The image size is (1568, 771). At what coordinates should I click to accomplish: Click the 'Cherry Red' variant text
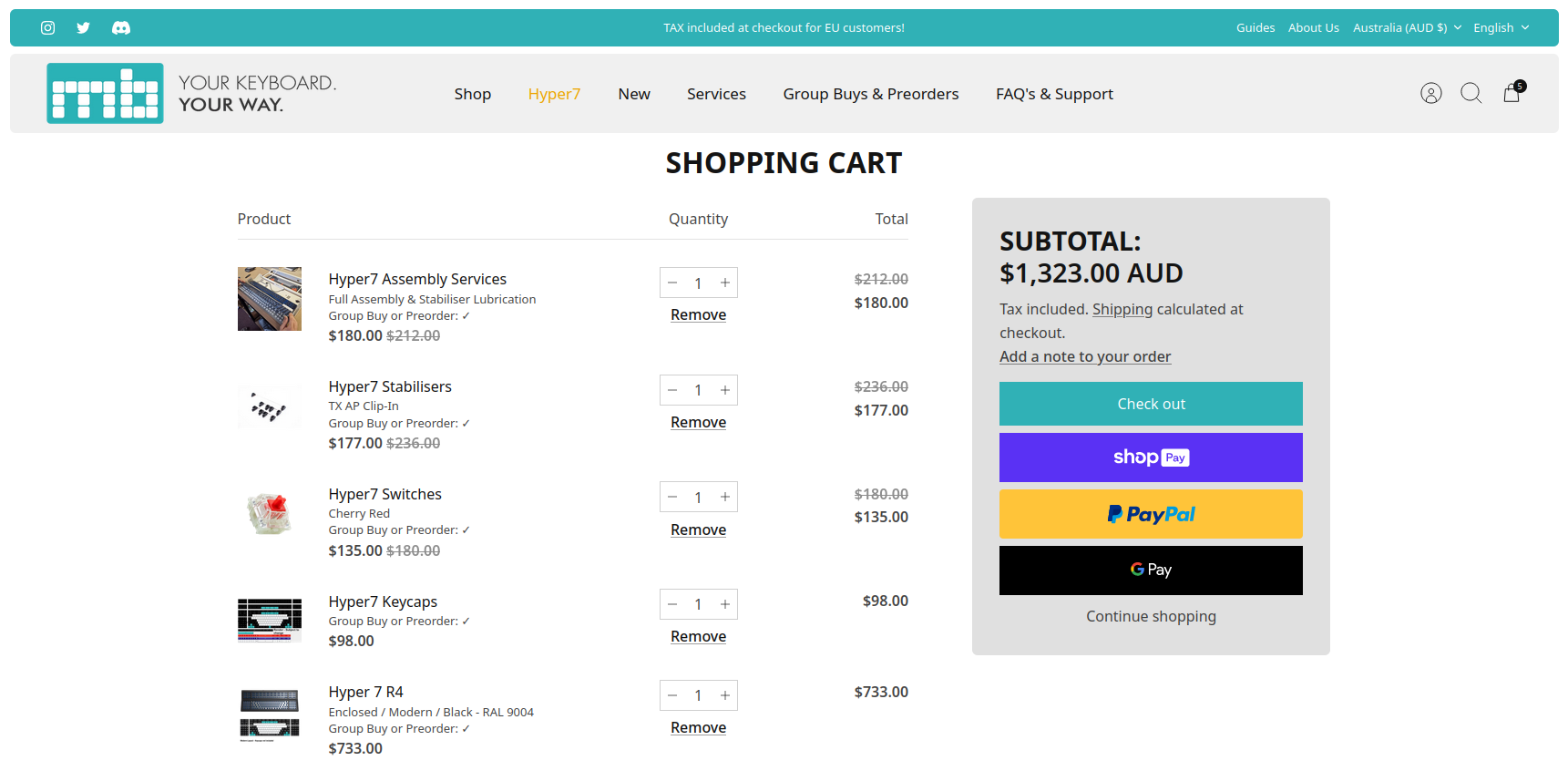[359, 513]
